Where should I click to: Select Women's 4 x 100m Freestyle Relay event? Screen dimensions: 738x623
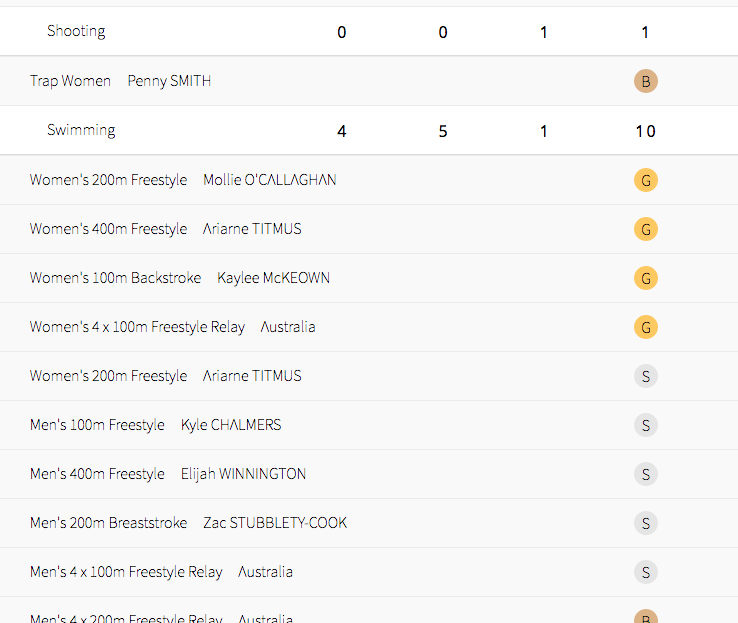pos(137,327)
